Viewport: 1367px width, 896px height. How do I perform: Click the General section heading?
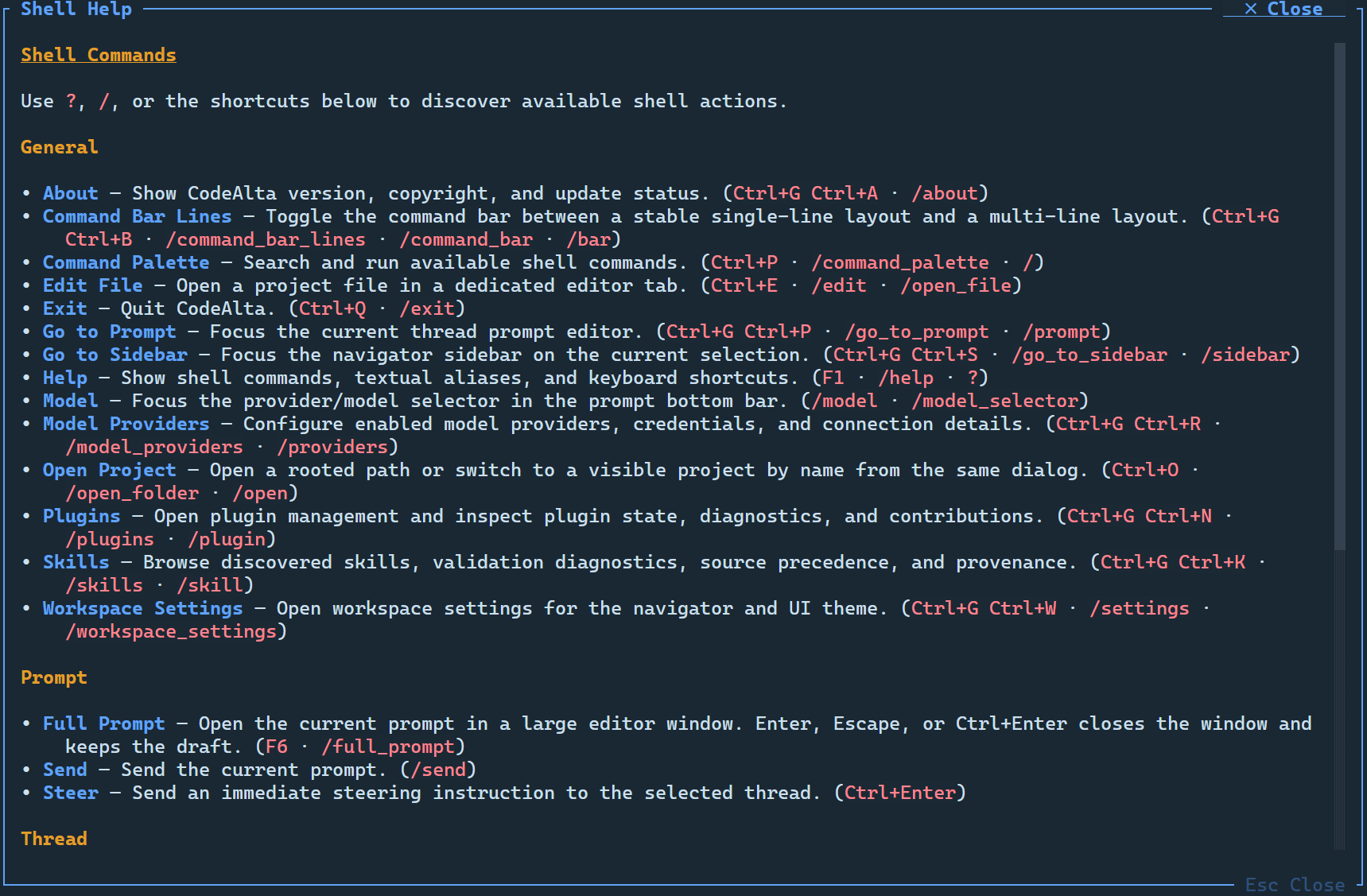[60, 147]
